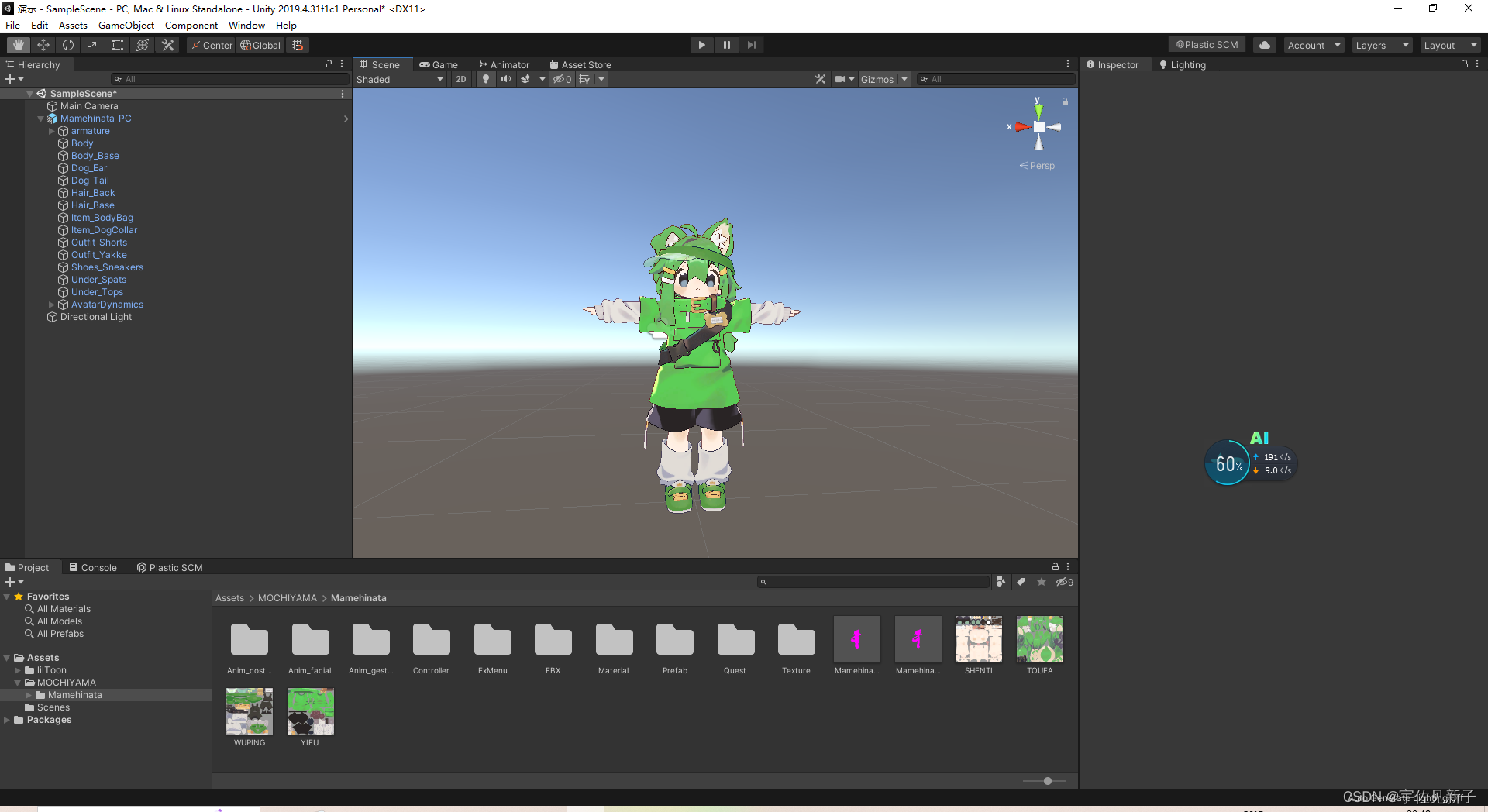Select the Rotate tool

pyautogui.click(x=68, y=44)
